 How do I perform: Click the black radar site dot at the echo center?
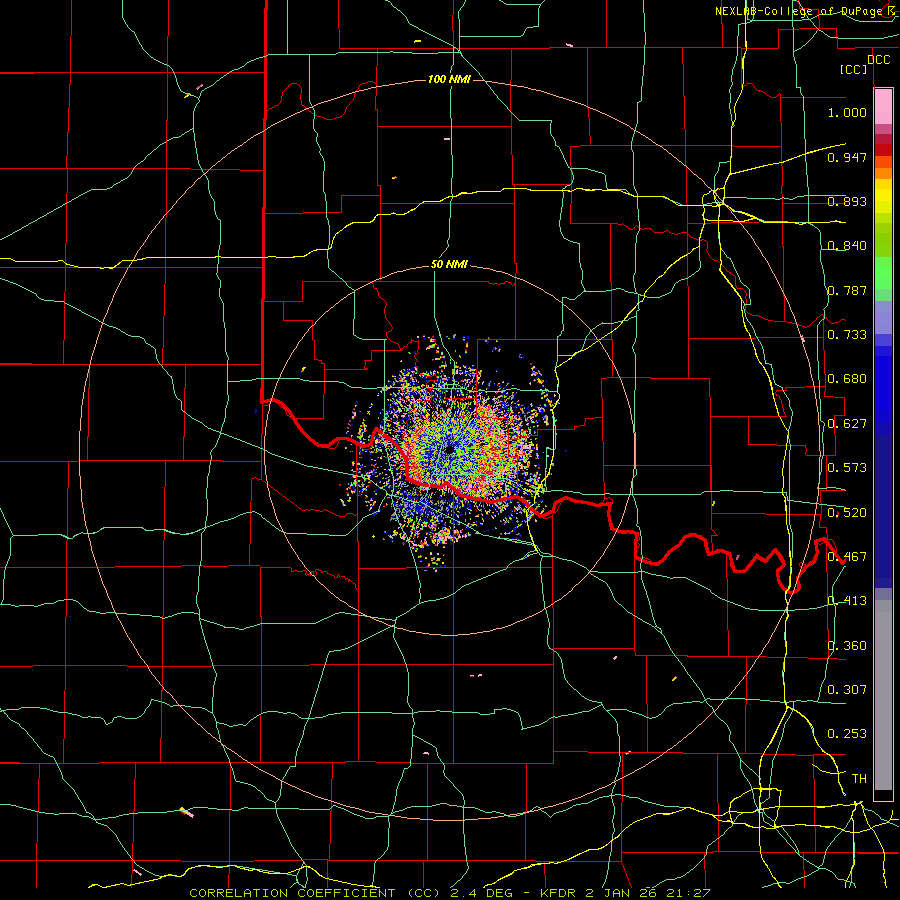(x=449, y=450)
